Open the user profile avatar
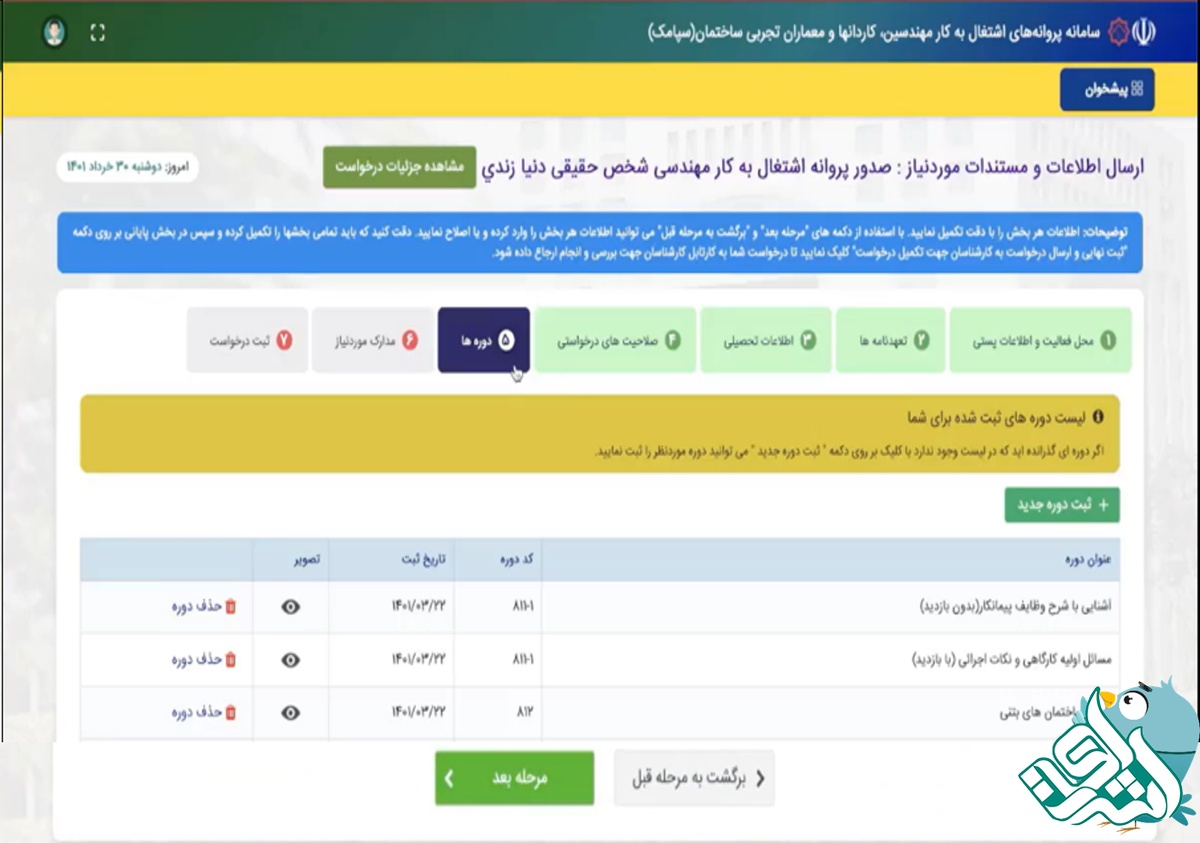1200x843 pixels. [54, 33]
